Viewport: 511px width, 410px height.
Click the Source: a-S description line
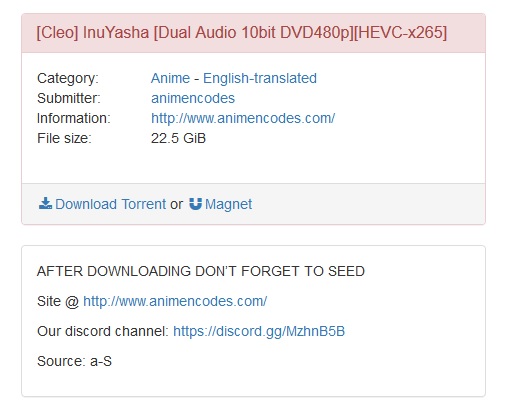click(x=74, y=361)
